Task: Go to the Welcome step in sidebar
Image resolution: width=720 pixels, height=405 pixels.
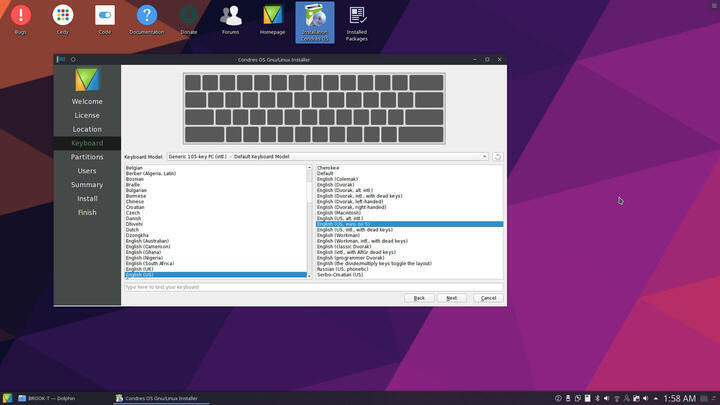Action: coord(87,101)
